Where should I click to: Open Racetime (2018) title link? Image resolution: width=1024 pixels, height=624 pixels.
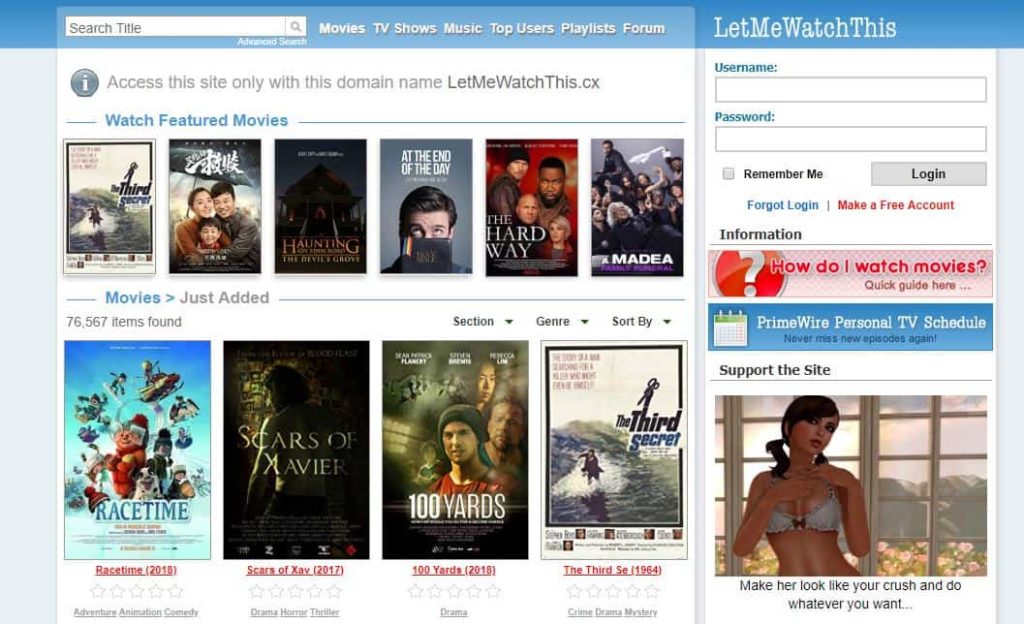[136, 570]
